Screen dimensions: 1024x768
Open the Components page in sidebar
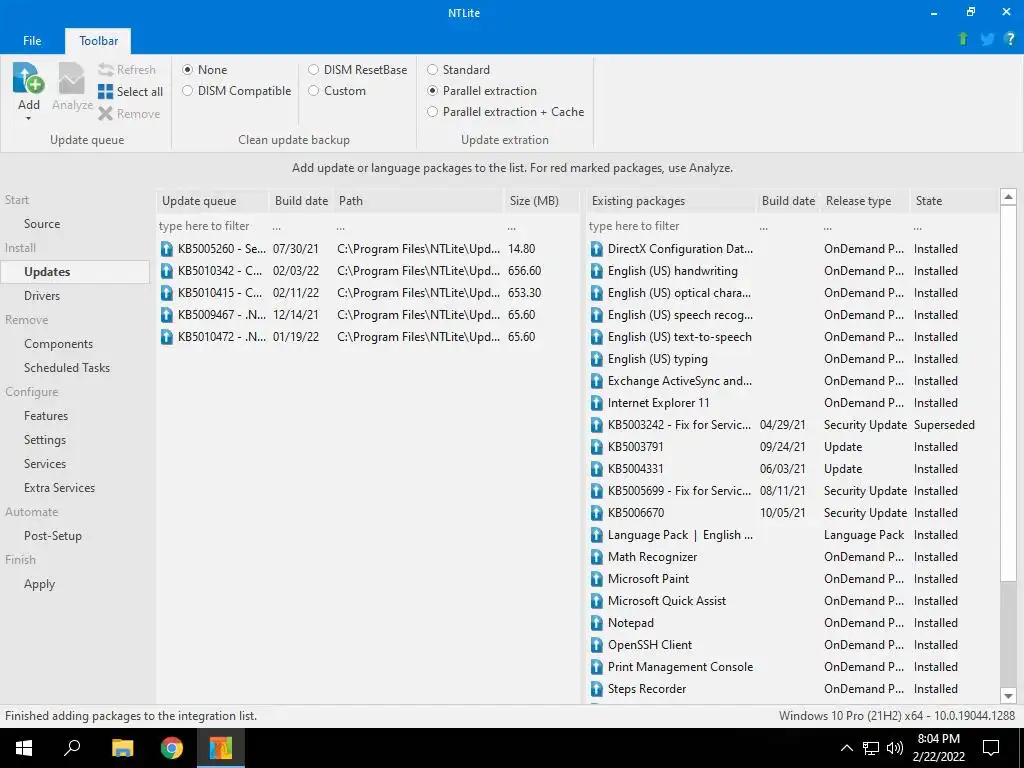58,344
